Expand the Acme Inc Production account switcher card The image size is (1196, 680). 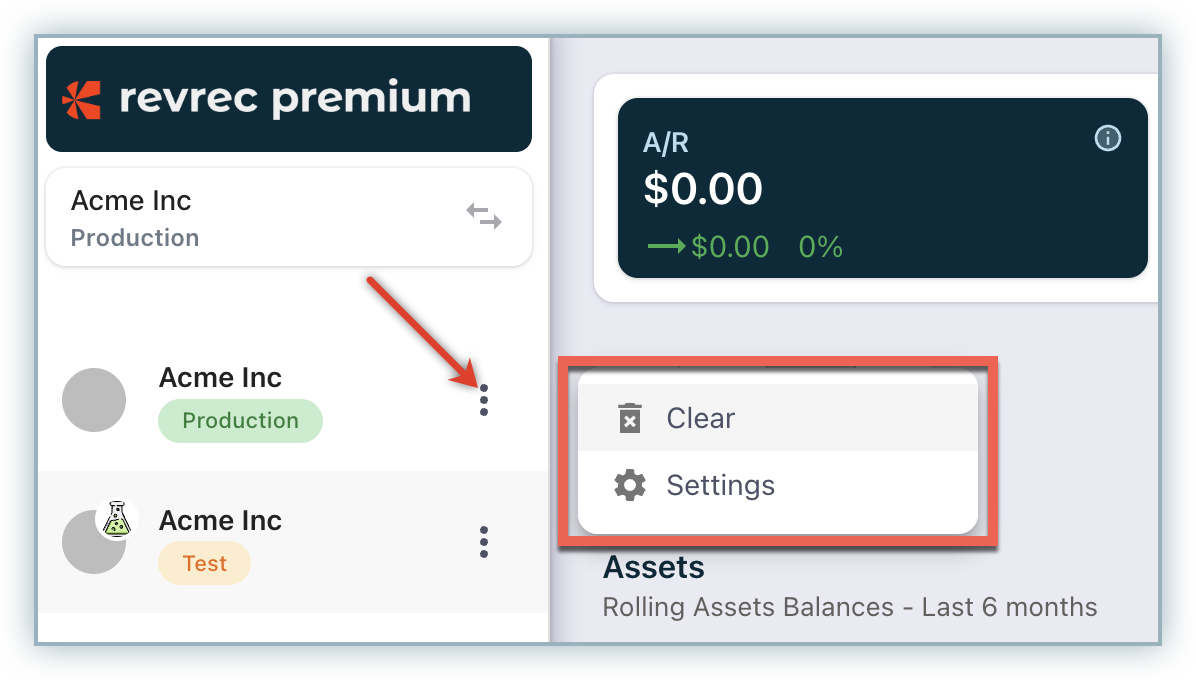(288, 217)
